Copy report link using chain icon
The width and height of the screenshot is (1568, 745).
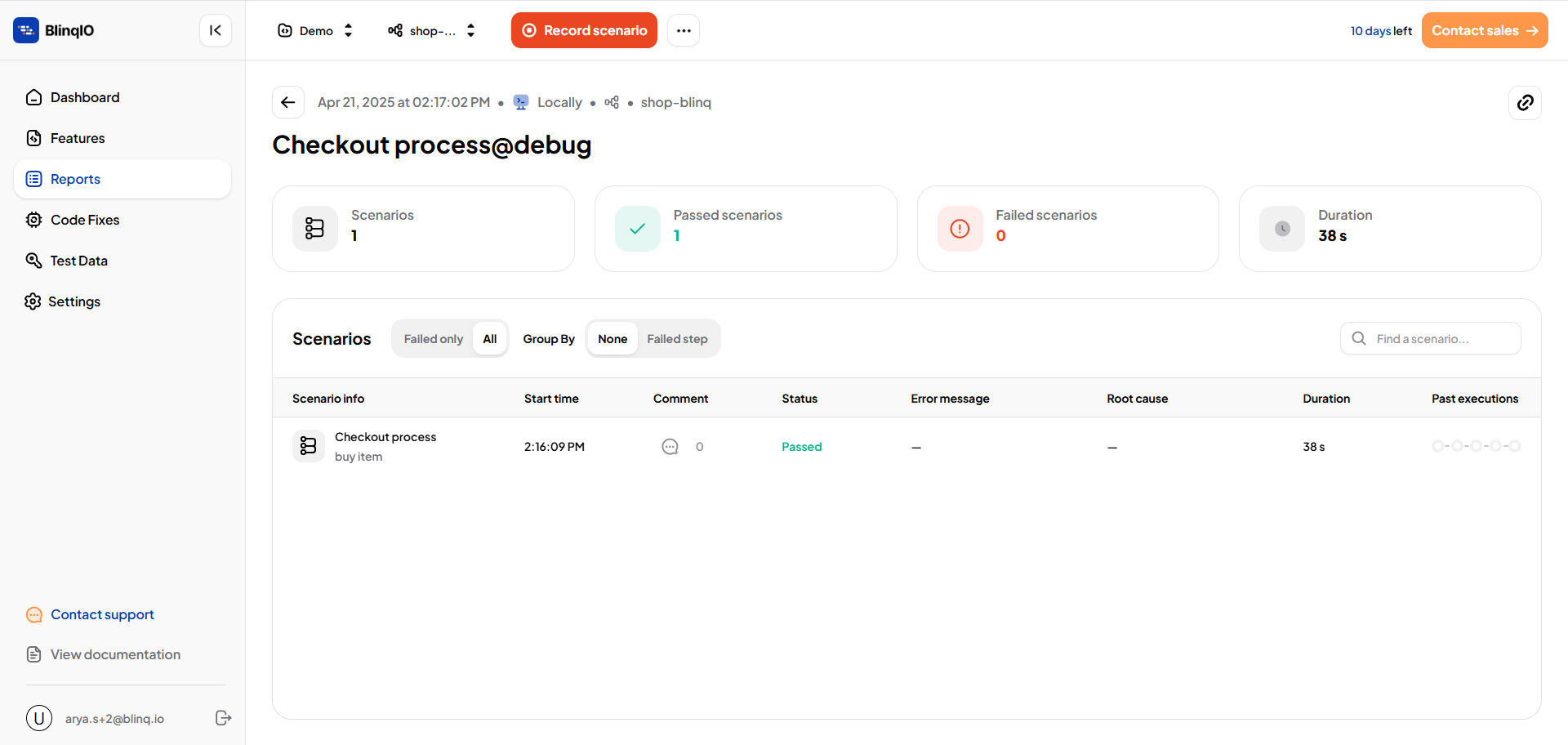[1524, 103]
